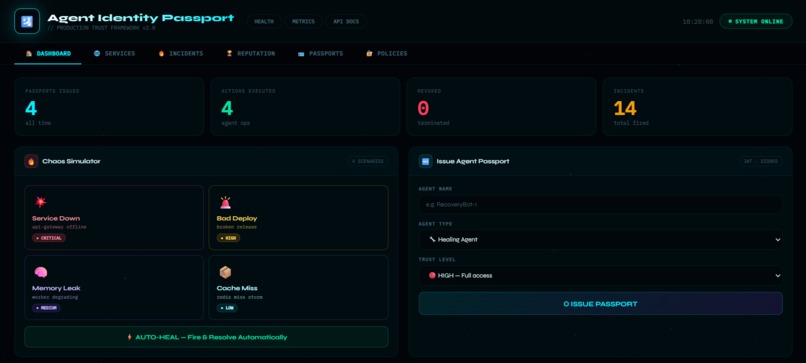The width and height of the screenshot is (806, 363).
Task: Focus the Agent Name input field
Action: [x=600, y=205]
